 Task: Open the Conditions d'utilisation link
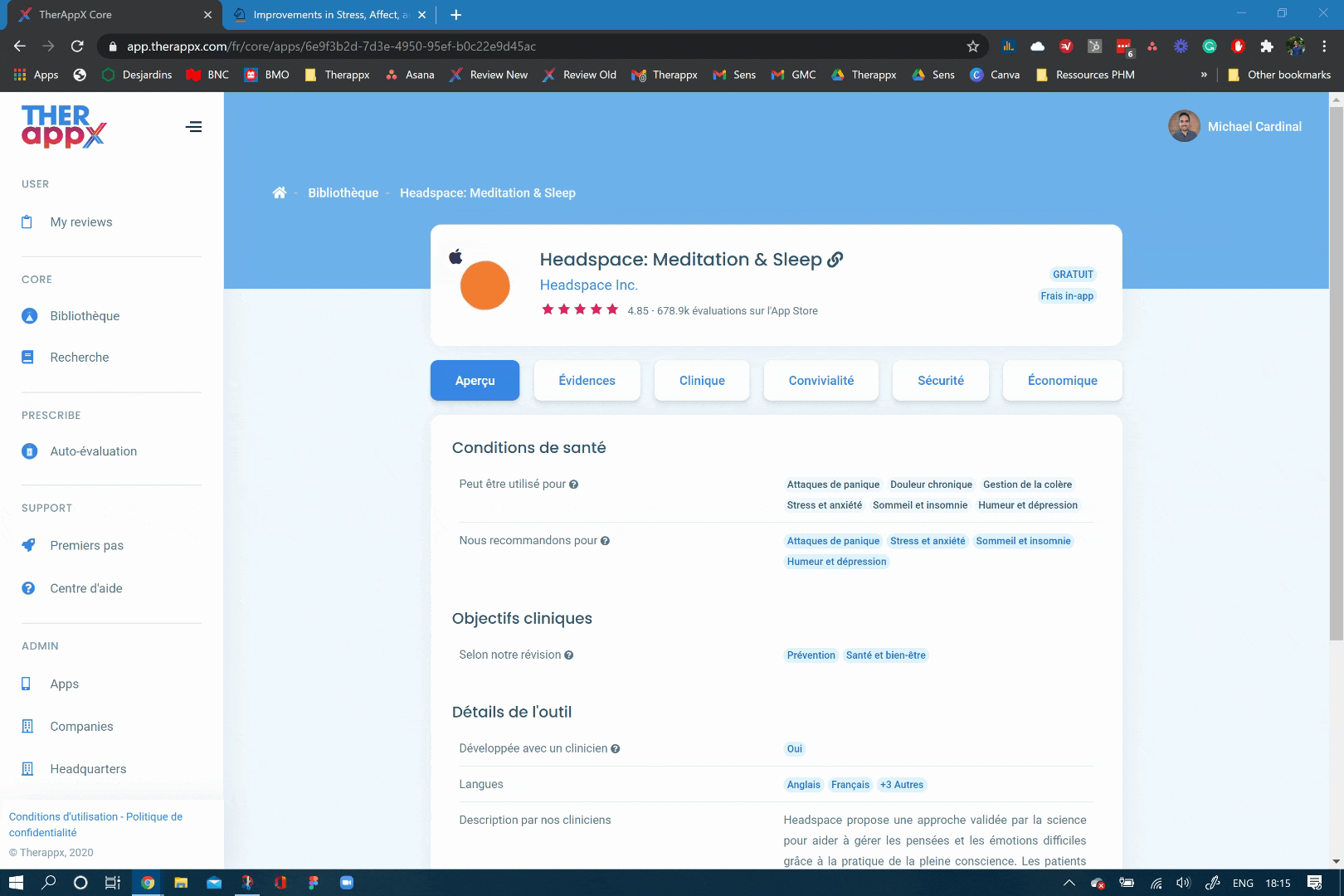click(x=64, y=817)
